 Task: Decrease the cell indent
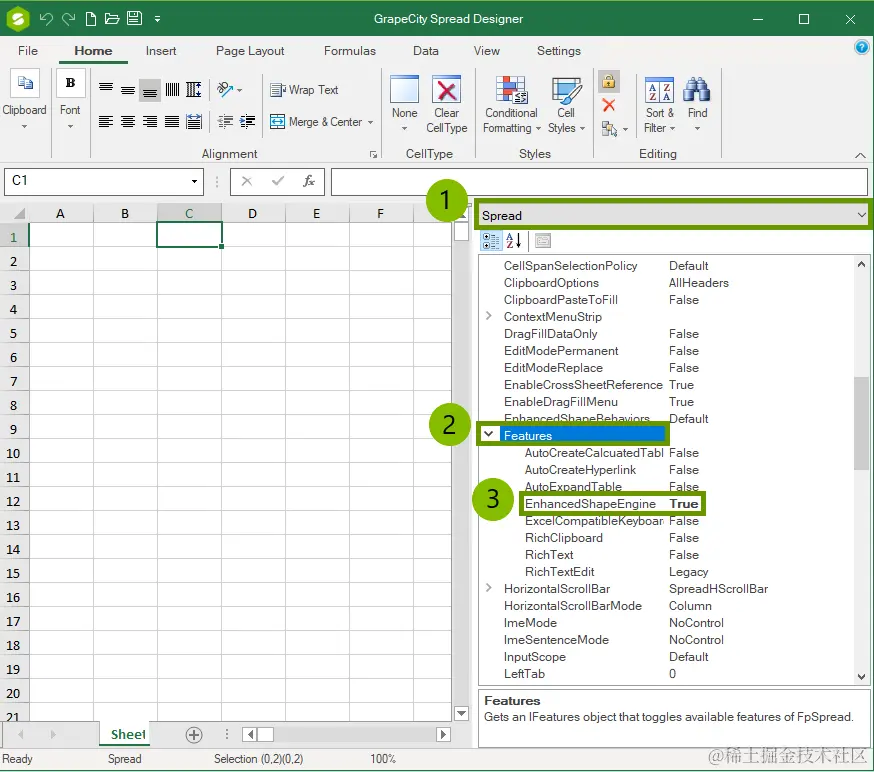point(225,122)
